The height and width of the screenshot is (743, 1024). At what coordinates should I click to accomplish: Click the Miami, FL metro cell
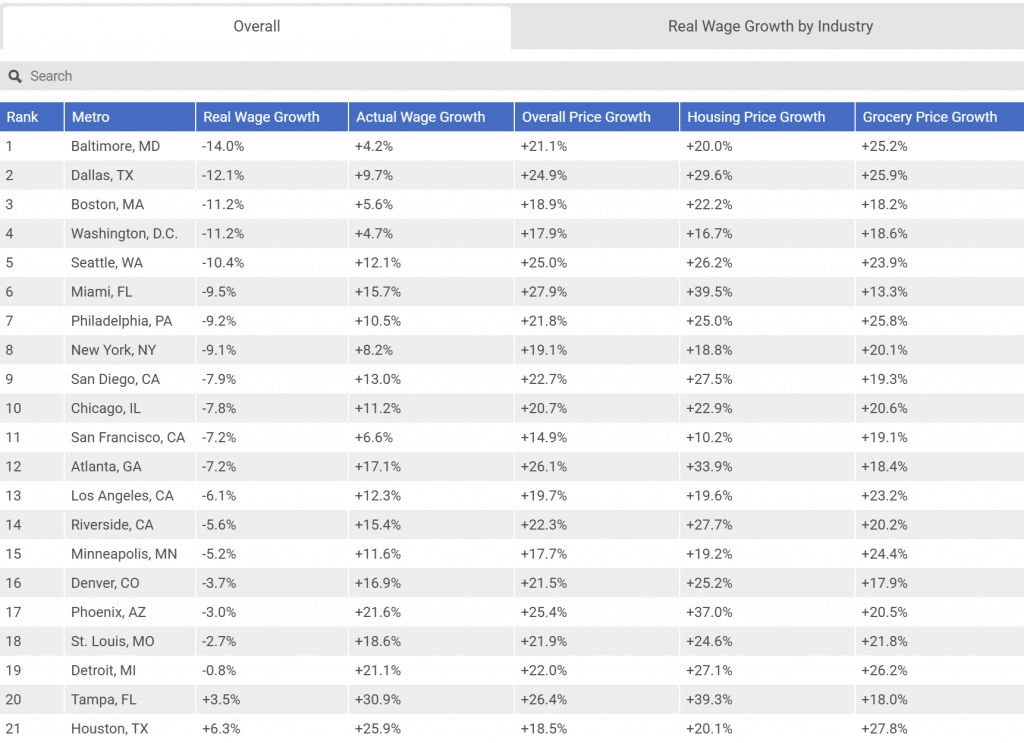[101, 292]
